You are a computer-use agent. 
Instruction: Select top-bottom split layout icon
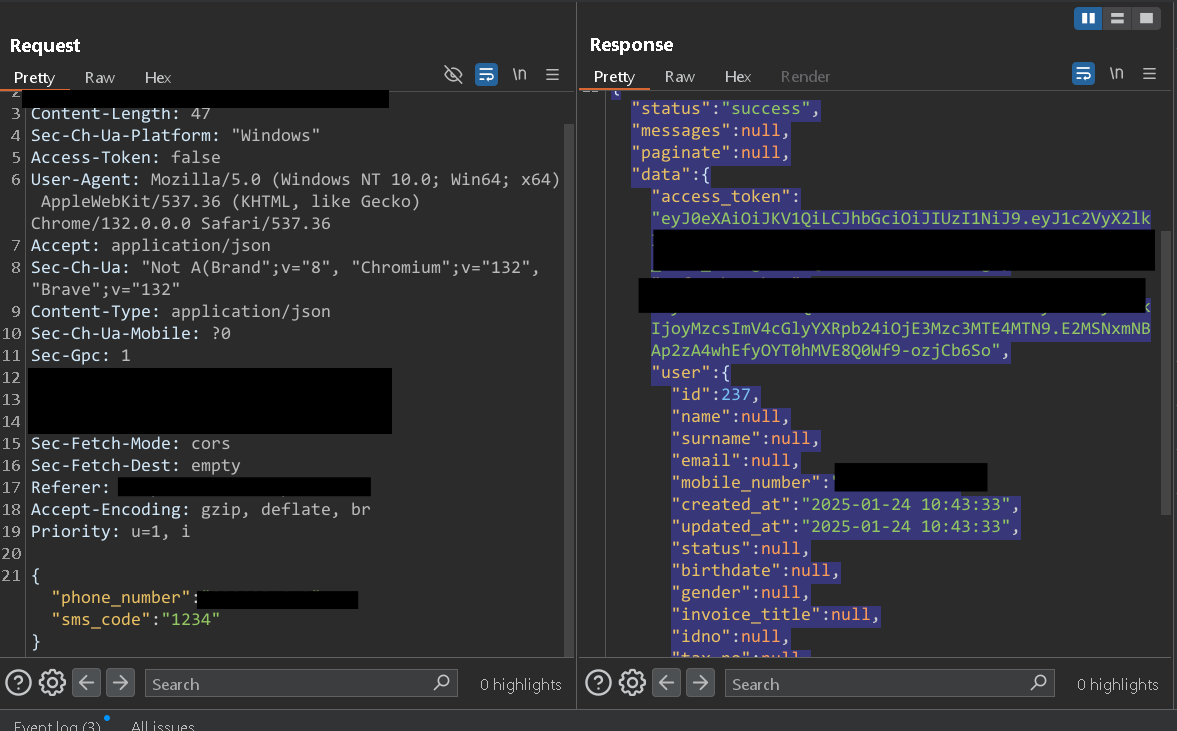click(1117, 18)
